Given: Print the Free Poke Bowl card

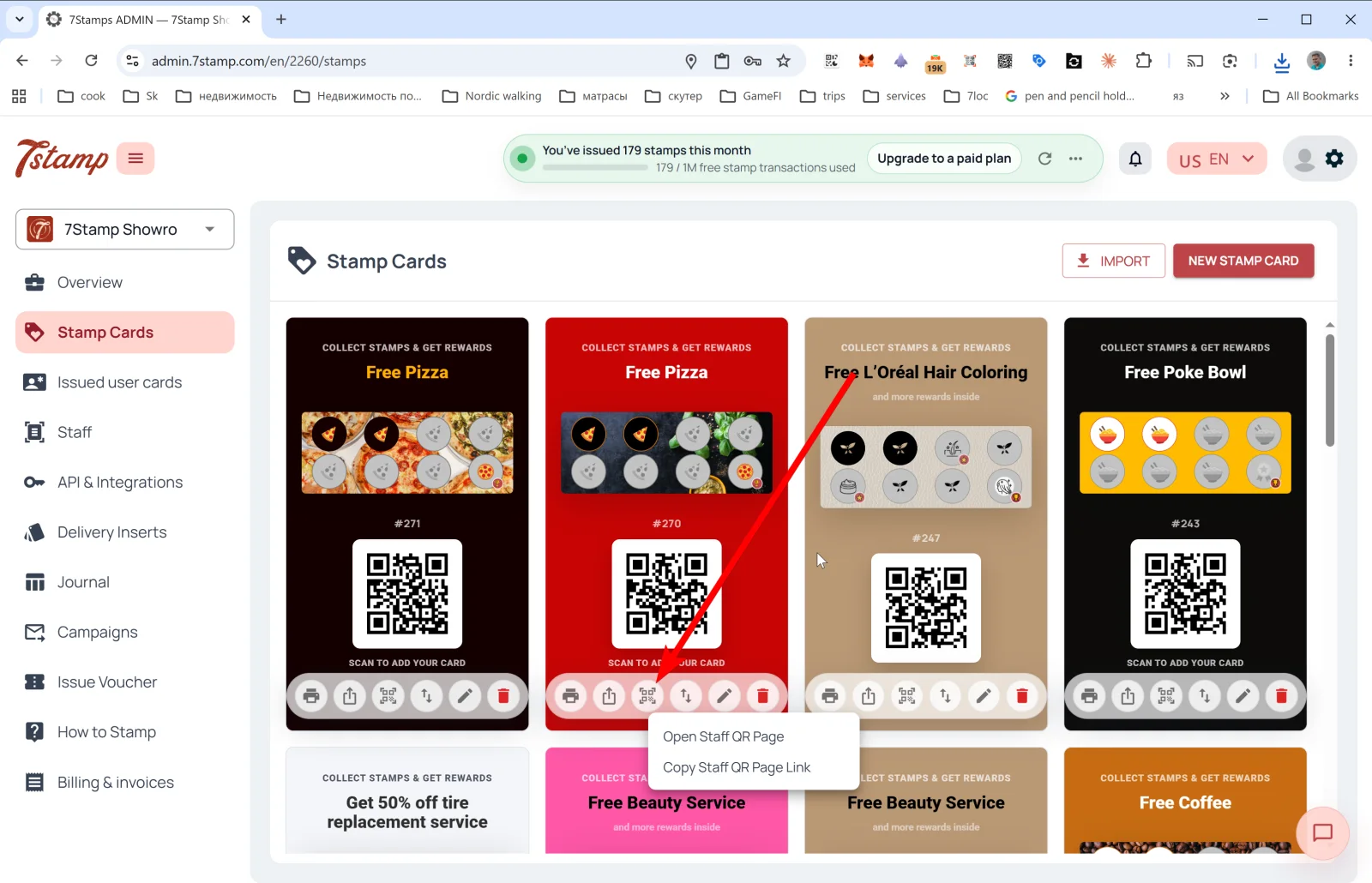Looking at the screenshot, I should pyautogui.click(x=1089, y=696).
